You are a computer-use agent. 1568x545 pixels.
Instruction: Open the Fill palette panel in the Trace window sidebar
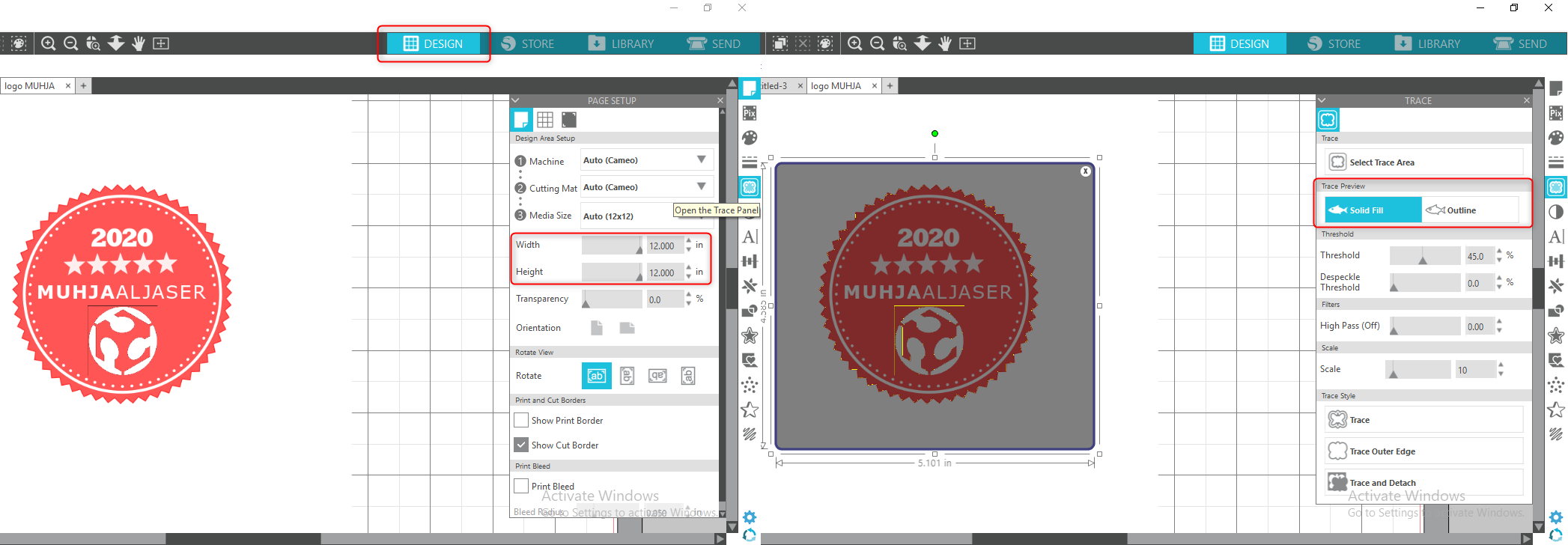(1556, 138)
